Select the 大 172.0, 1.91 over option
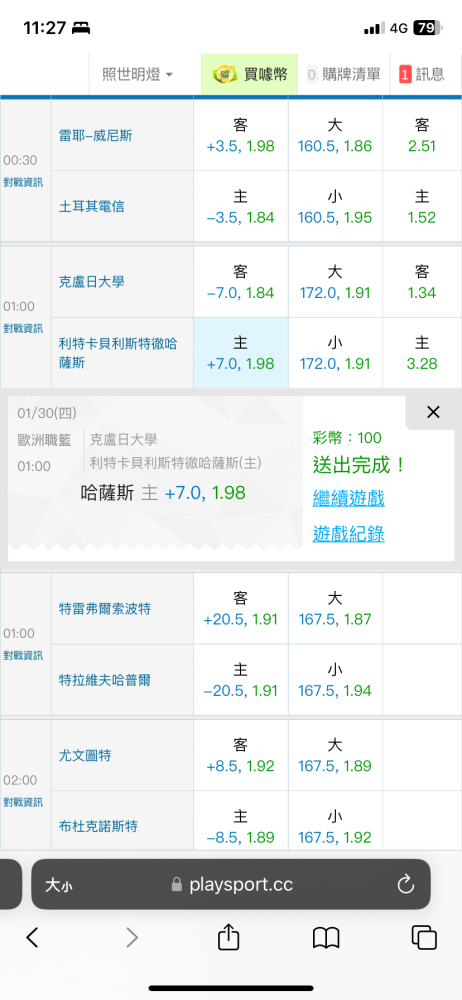 click(x=335, y=282)
